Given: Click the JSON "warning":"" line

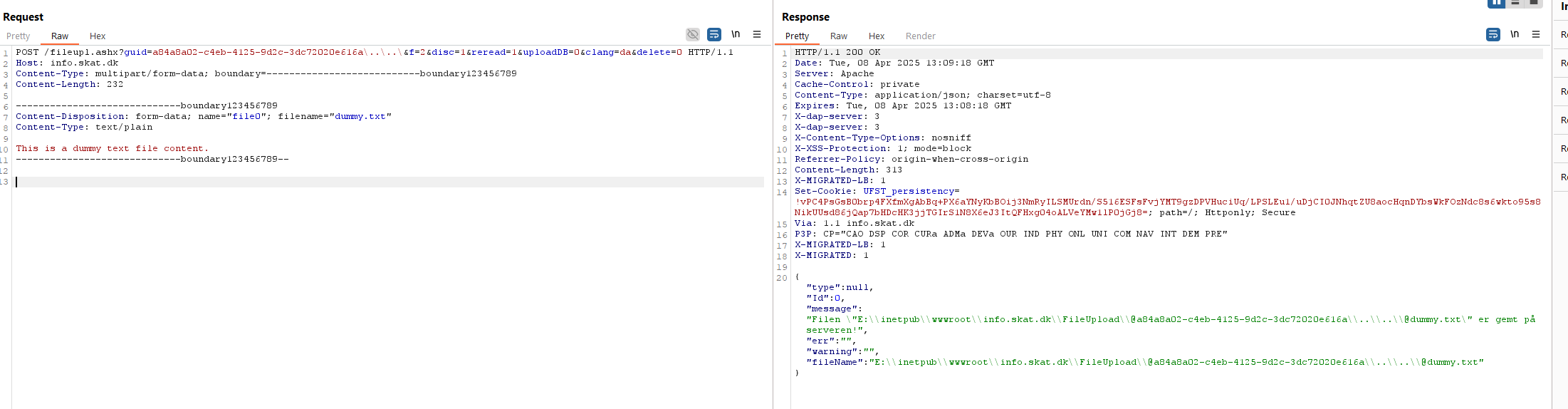Looking at the screenshot, I should pyautogui.click(x=843, y=351).
